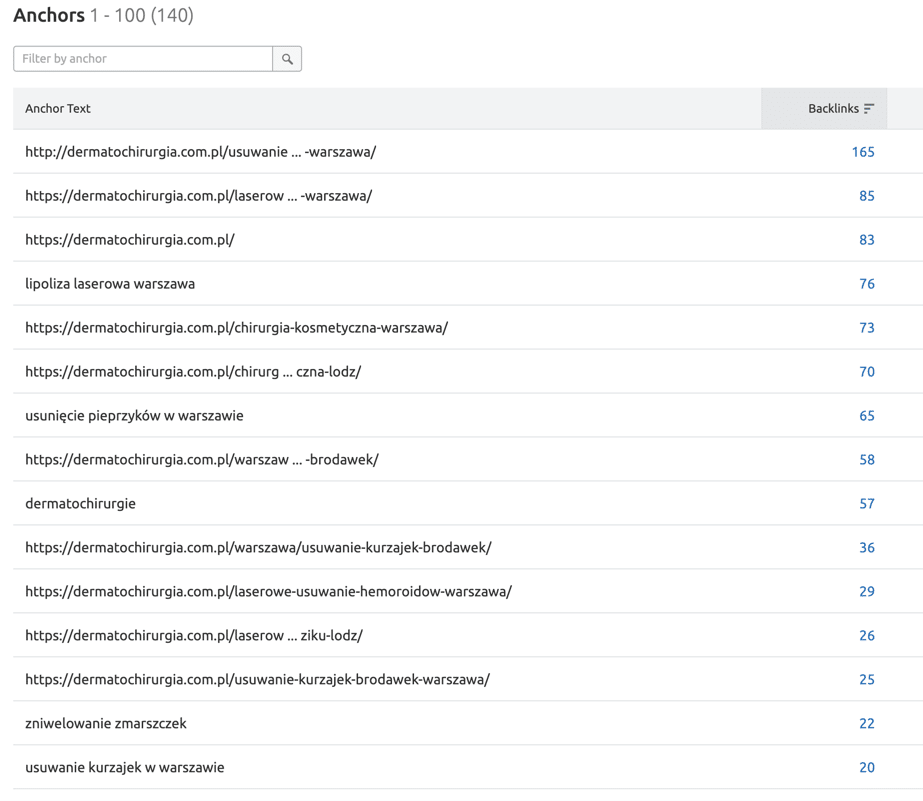The height and width of the screenshot is (801, 923).
Task: Open backlinks count 20 for usuwanie kurzajek
Action: (x=866, y=768)
